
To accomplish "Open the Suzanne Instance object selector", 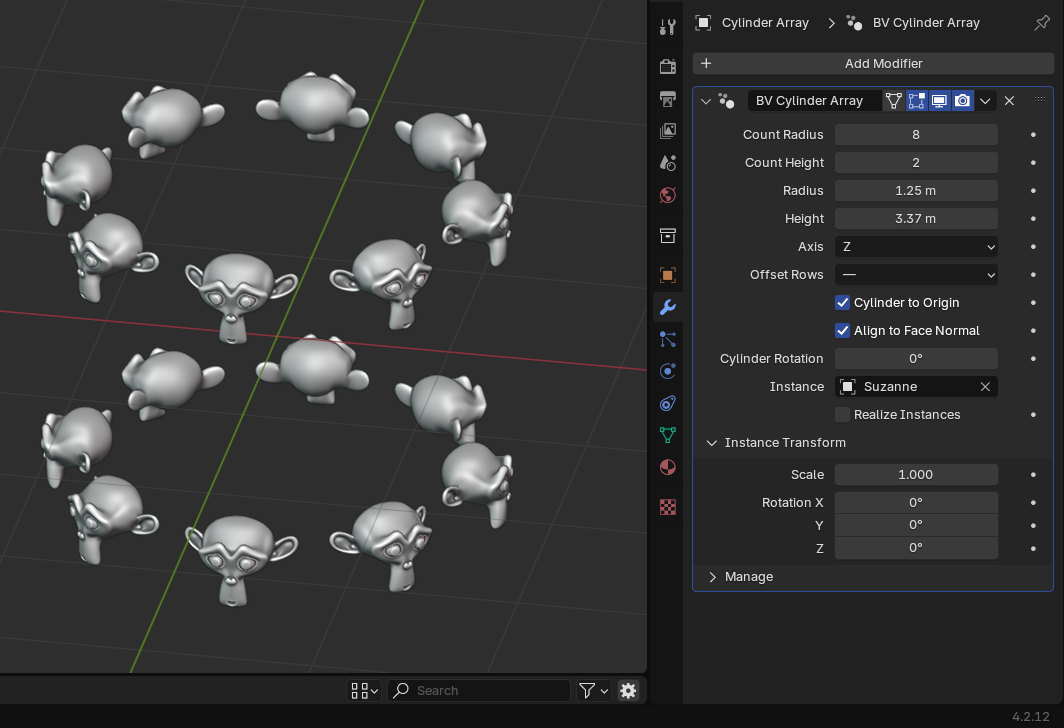I will (x=906, y=387).
